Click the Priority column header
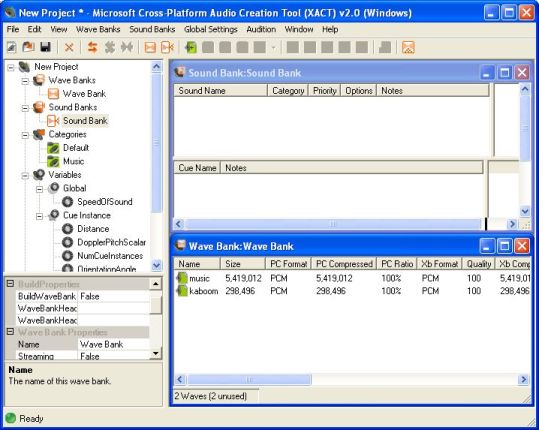Viewport: 539px width, 430px height. click(324, 91)
